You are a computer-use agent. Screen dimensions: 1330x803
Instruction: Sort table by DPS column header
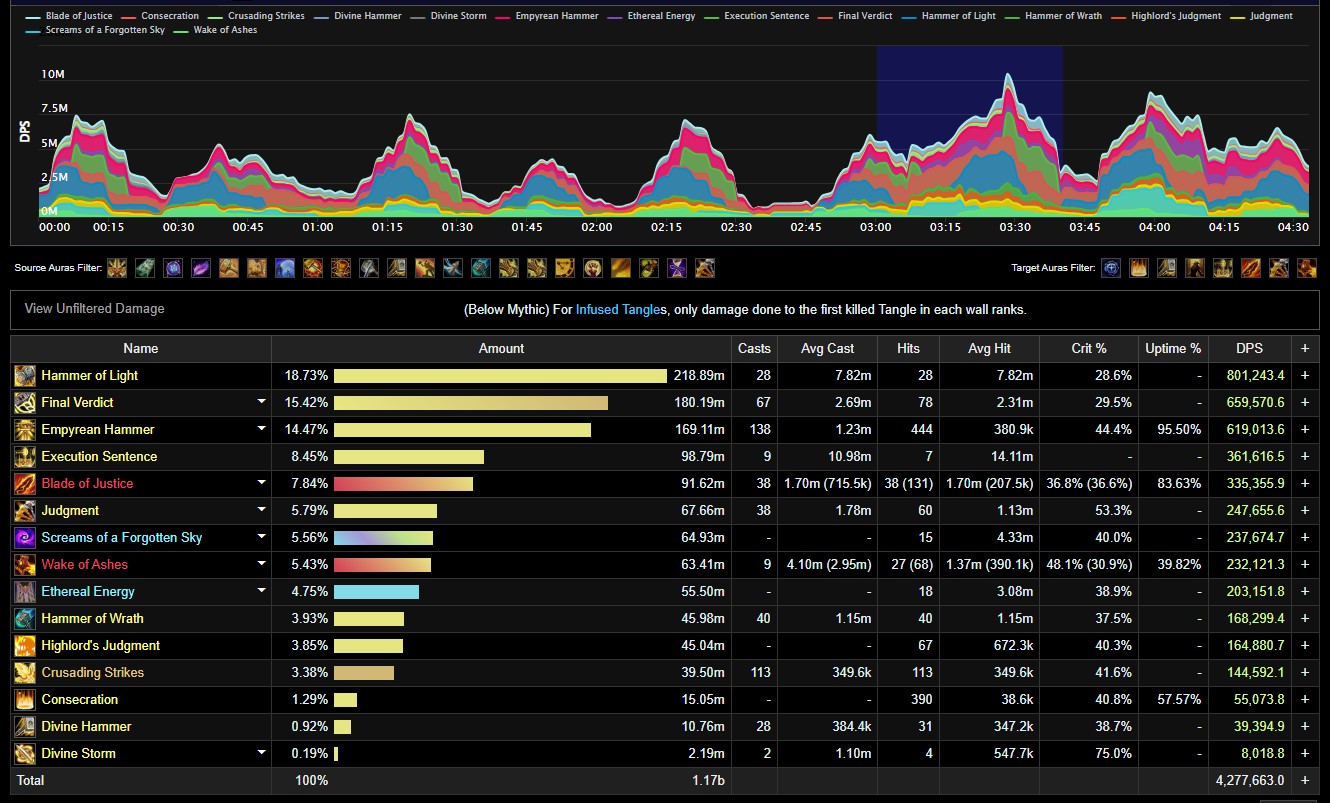tap(1249, 349)
